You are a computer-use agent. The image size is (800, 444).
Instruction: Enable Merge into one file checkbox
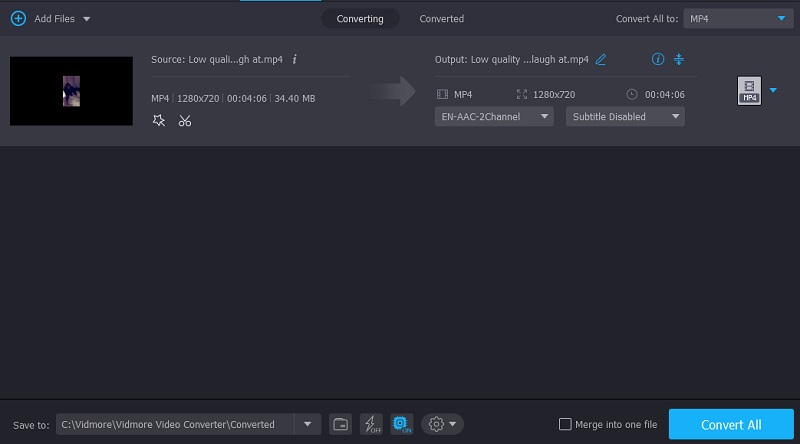coord(567,424)
